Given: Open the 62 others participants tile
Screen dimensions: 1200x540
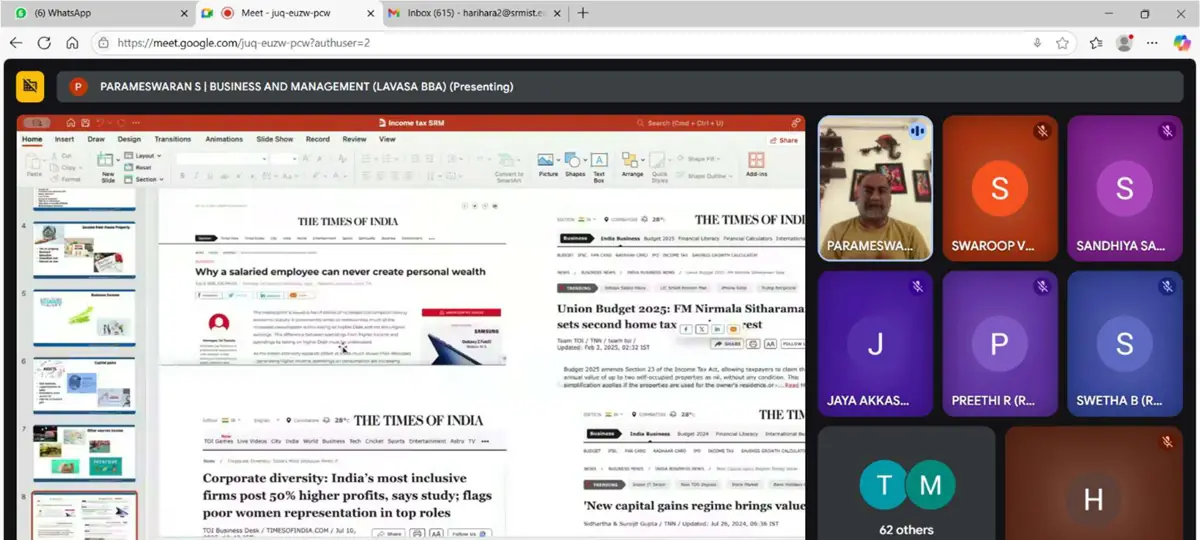Looking at the screenshot, I should coord(906,483).
